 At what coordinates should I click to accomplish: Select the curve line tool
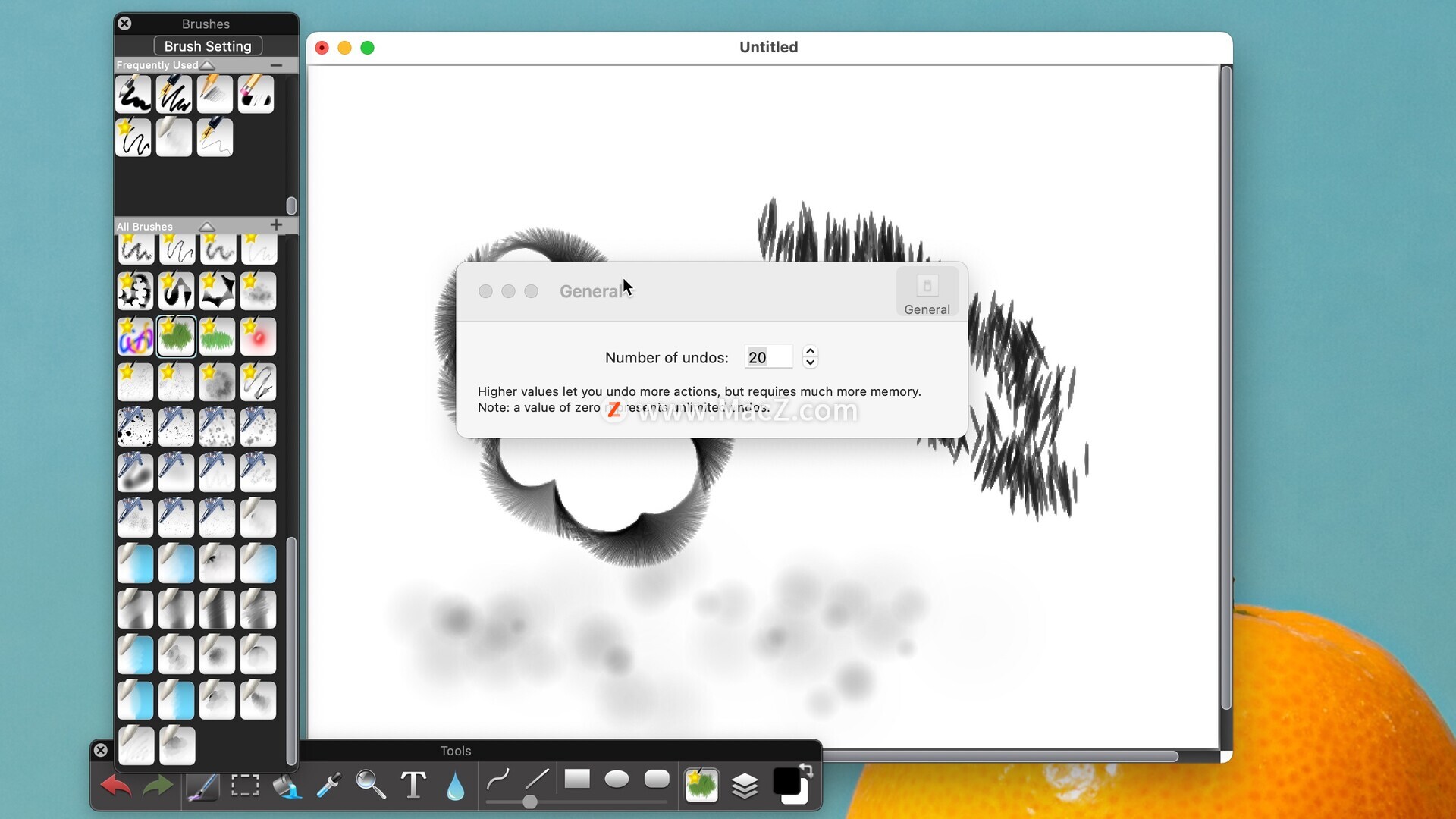tap(497, 779)
